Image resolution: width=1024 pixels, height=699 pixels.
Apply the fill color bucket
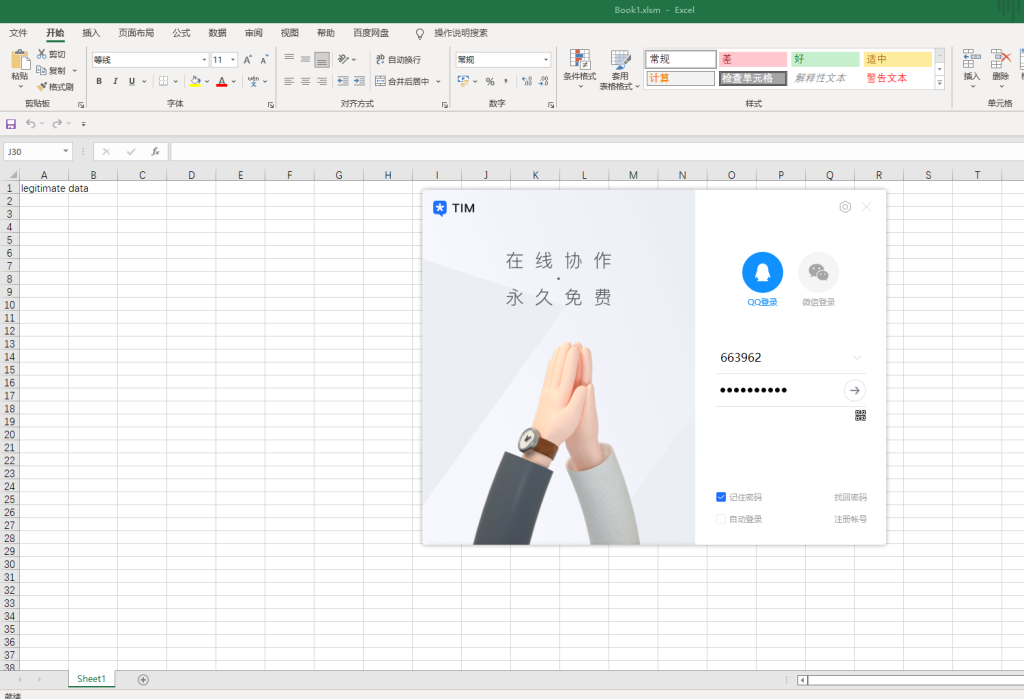195,81
